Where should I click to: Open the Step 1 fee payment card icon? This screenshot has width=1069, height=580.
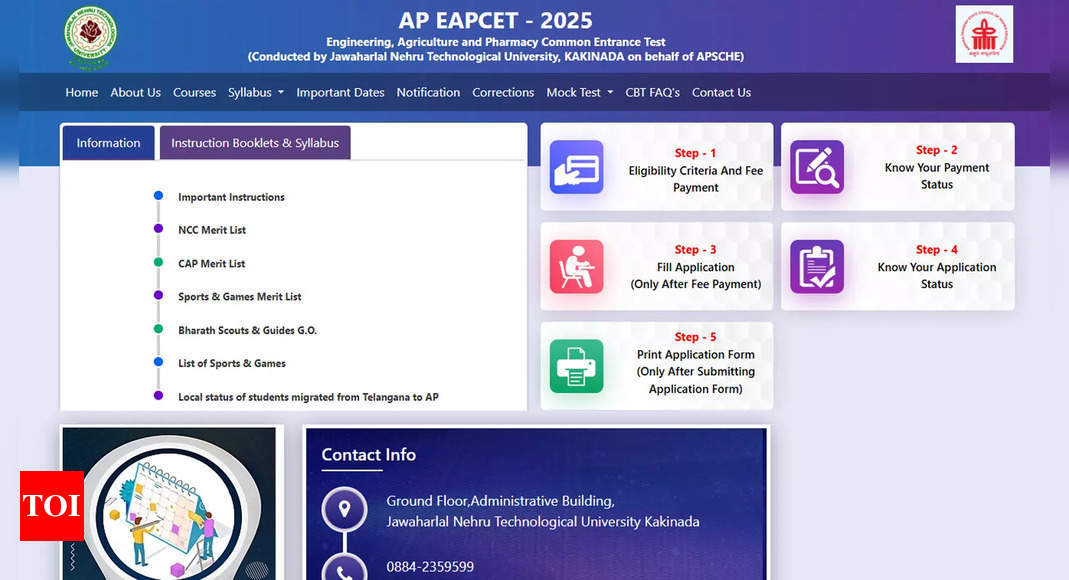click(x=576, y=167)
